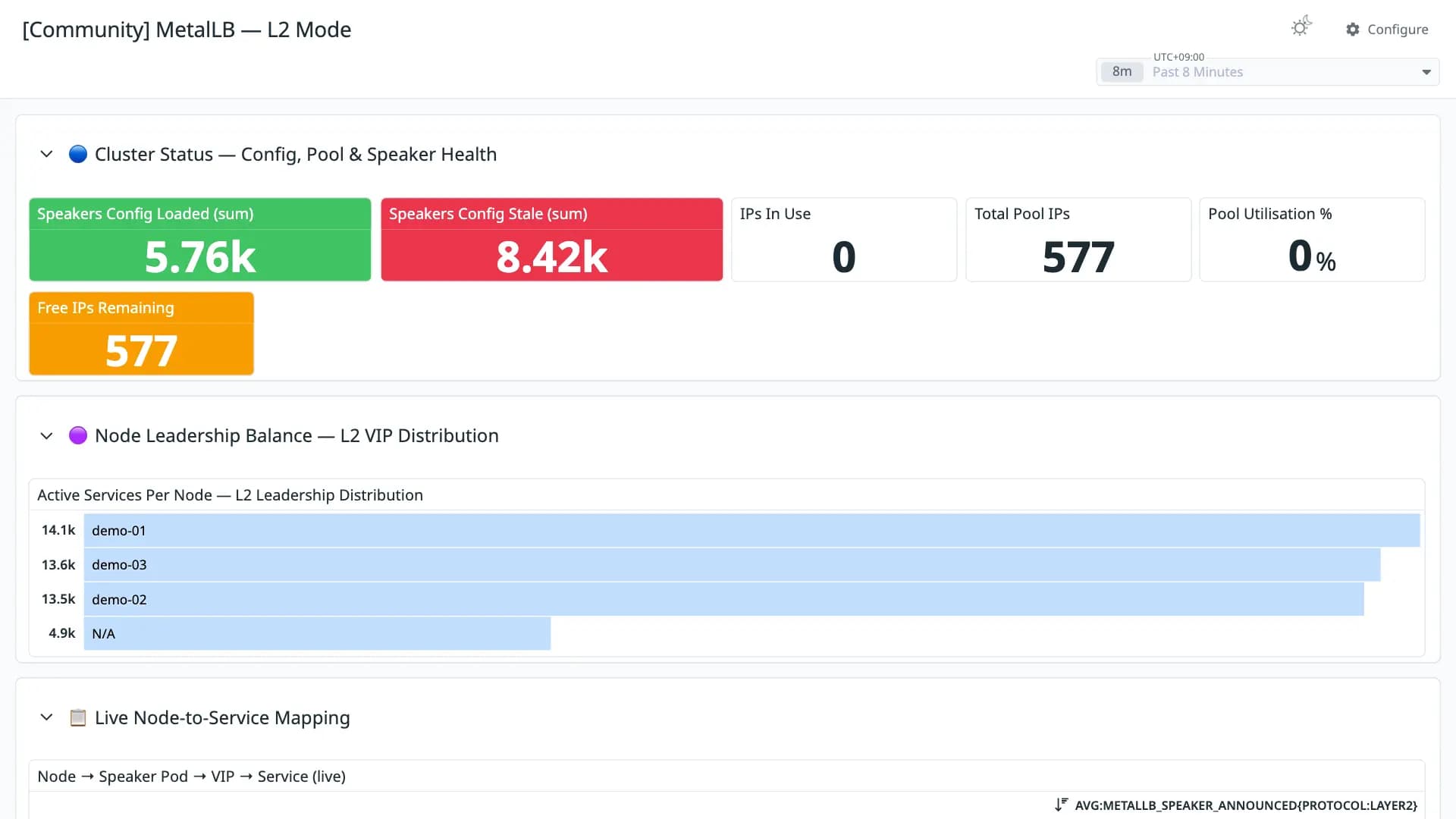
Task: Click the AVG:METALLB_SPEAKER_ANNOUNCED column header
Action: click(x=1246, y=805)
